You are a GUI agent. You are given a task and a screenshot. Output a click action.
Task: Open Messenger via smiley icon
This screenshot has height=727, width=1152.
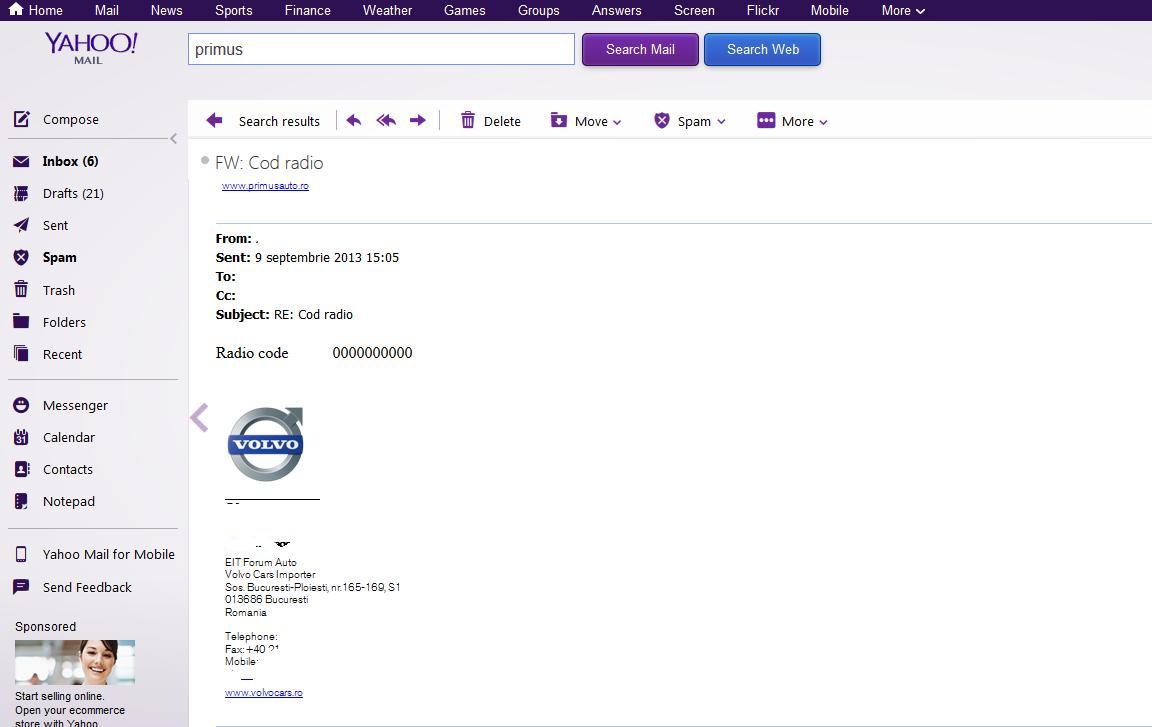(x=21, y=405)
